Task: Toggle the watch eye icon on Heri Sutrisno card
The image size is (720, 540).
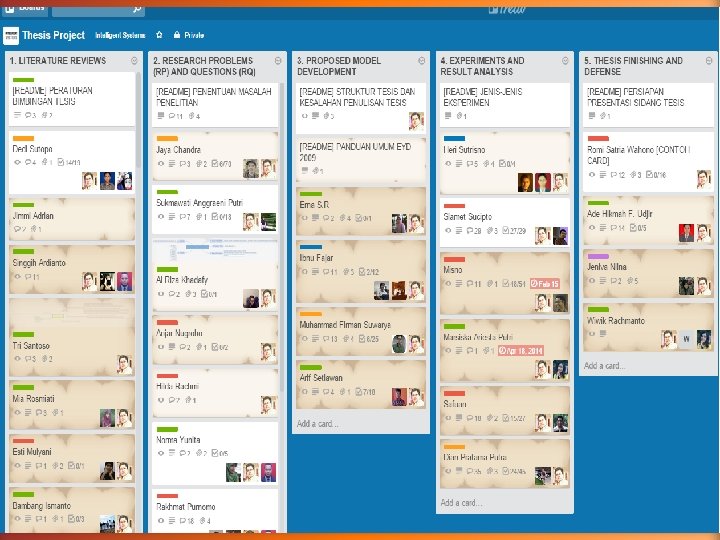Action: (448, 163)
